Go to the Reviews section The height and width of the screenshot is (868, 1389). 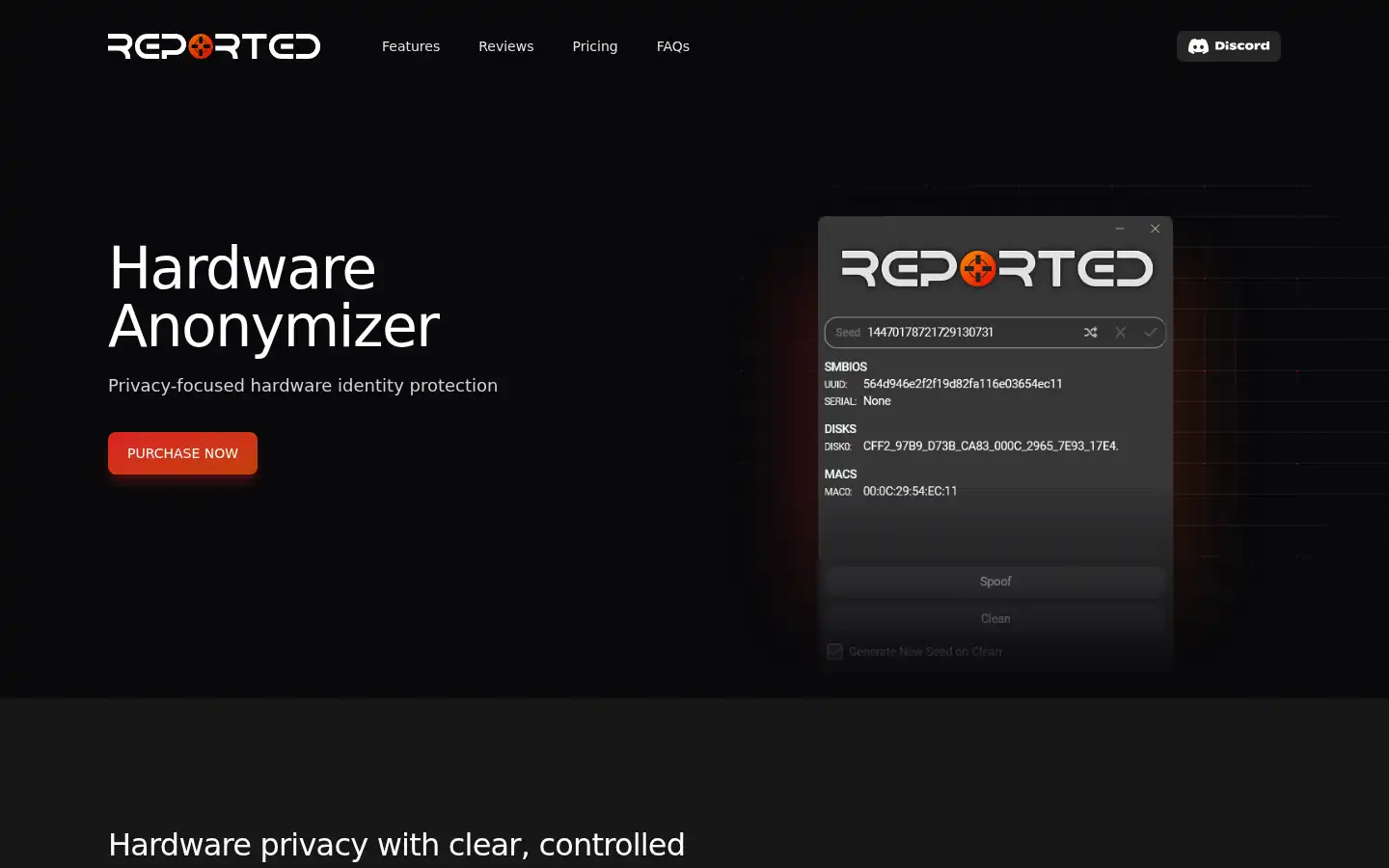tap(505, 46)
